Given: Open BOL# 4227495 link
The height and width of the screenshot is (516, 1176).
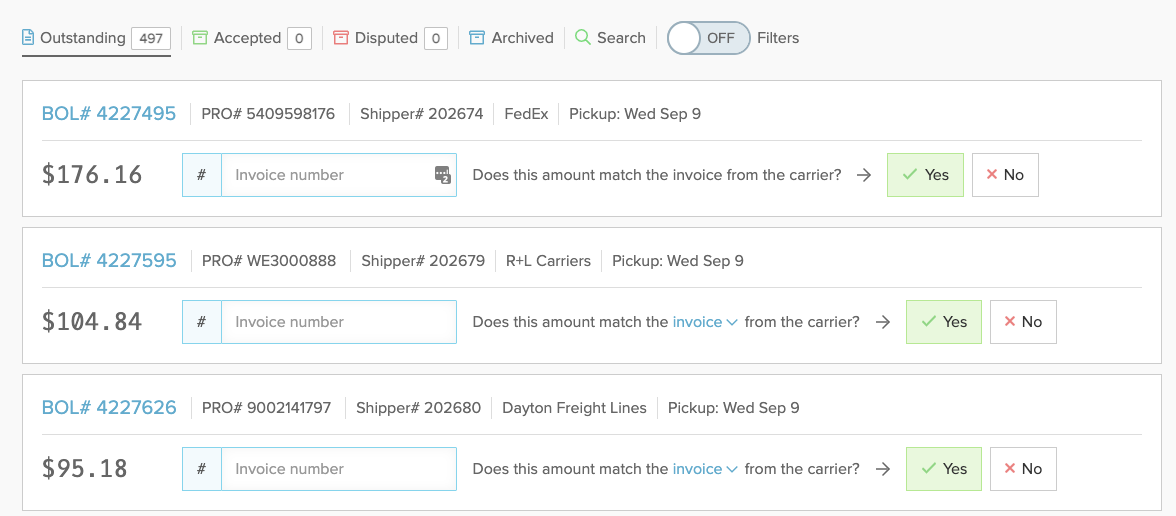Looking at the screenshot, I should pyautogui.click(x=109, y=114).
